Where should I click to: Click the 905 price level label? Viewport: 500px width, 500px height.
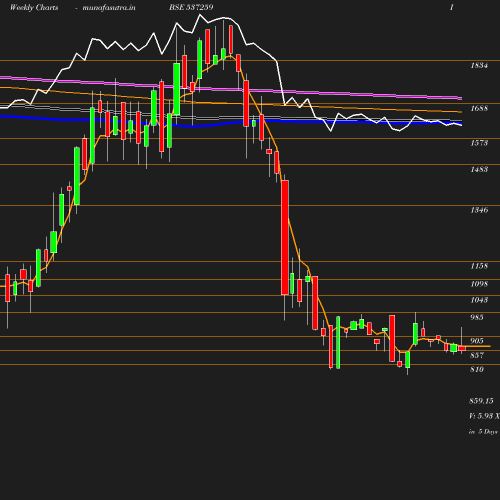pyautogui.click(x=477, y=341)
